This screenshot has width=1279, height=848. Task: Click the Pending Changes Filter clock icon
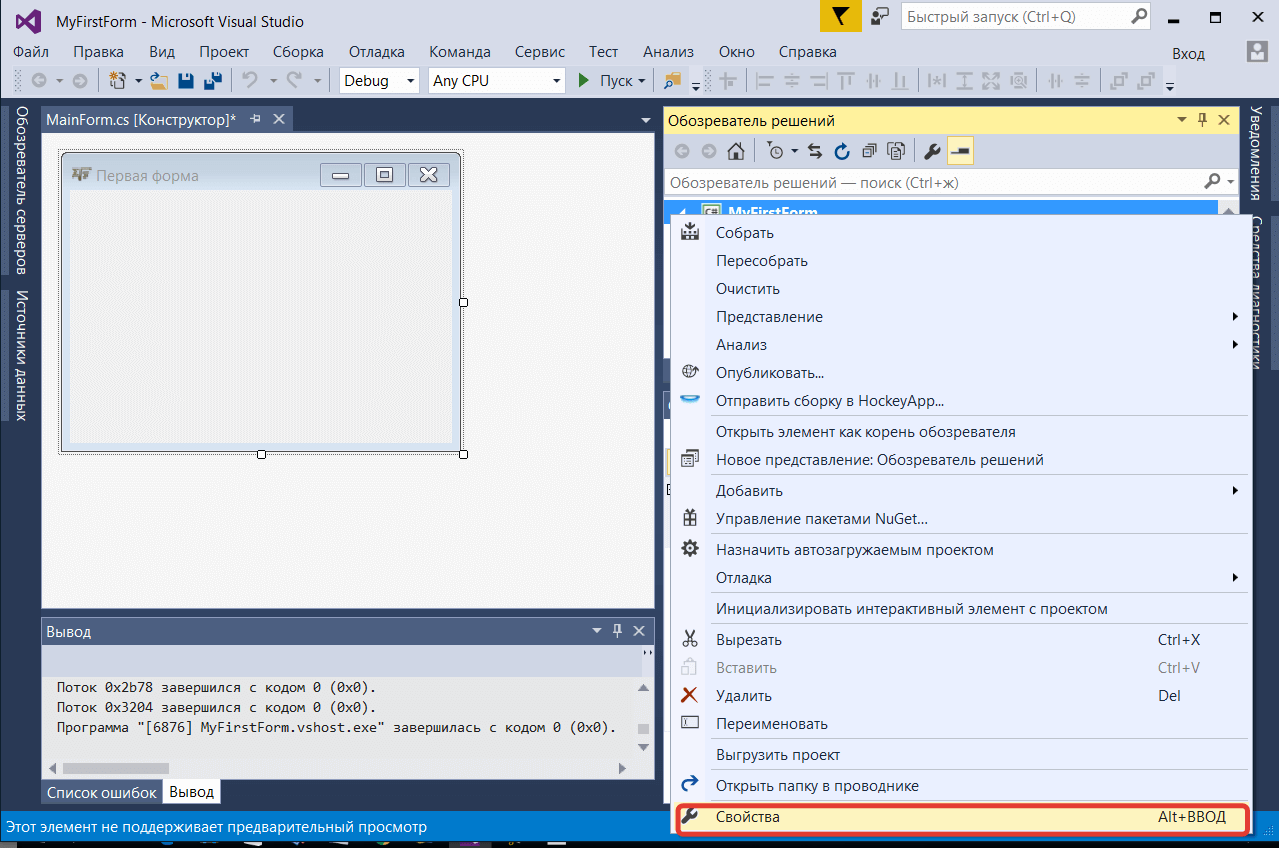(775, 151)
